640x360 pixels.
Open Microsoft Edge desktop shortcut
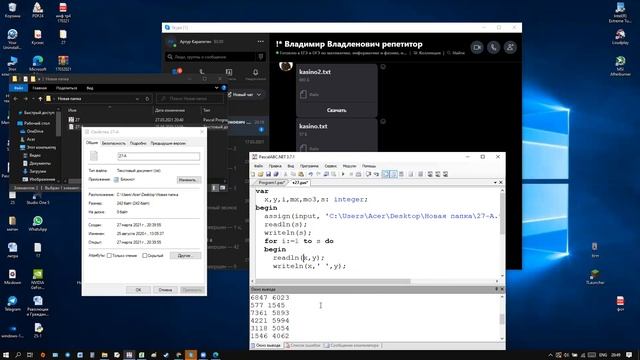click(x=38, y=64)
